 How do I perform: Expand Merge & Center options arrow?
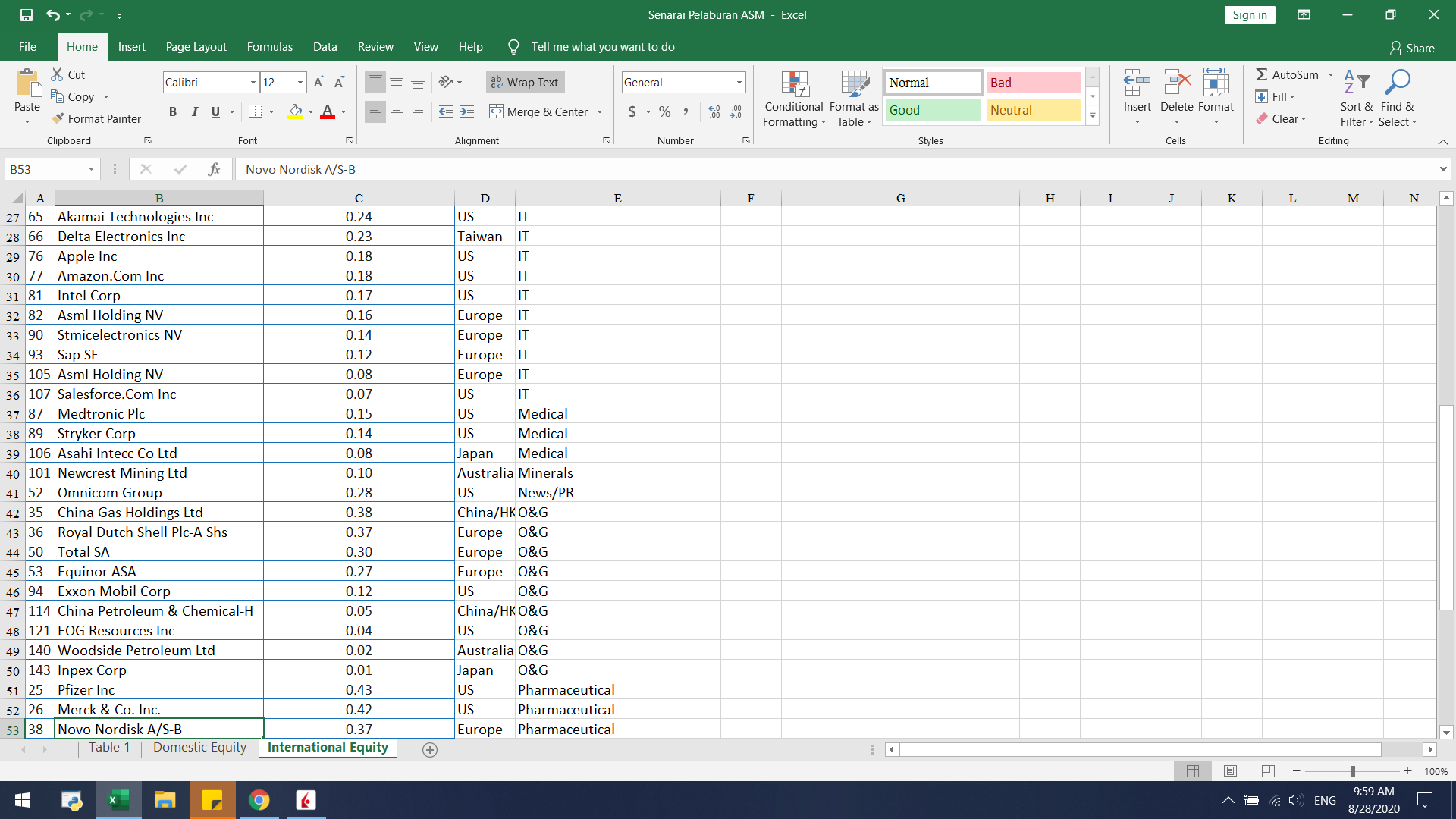click(x=600, y=111)
